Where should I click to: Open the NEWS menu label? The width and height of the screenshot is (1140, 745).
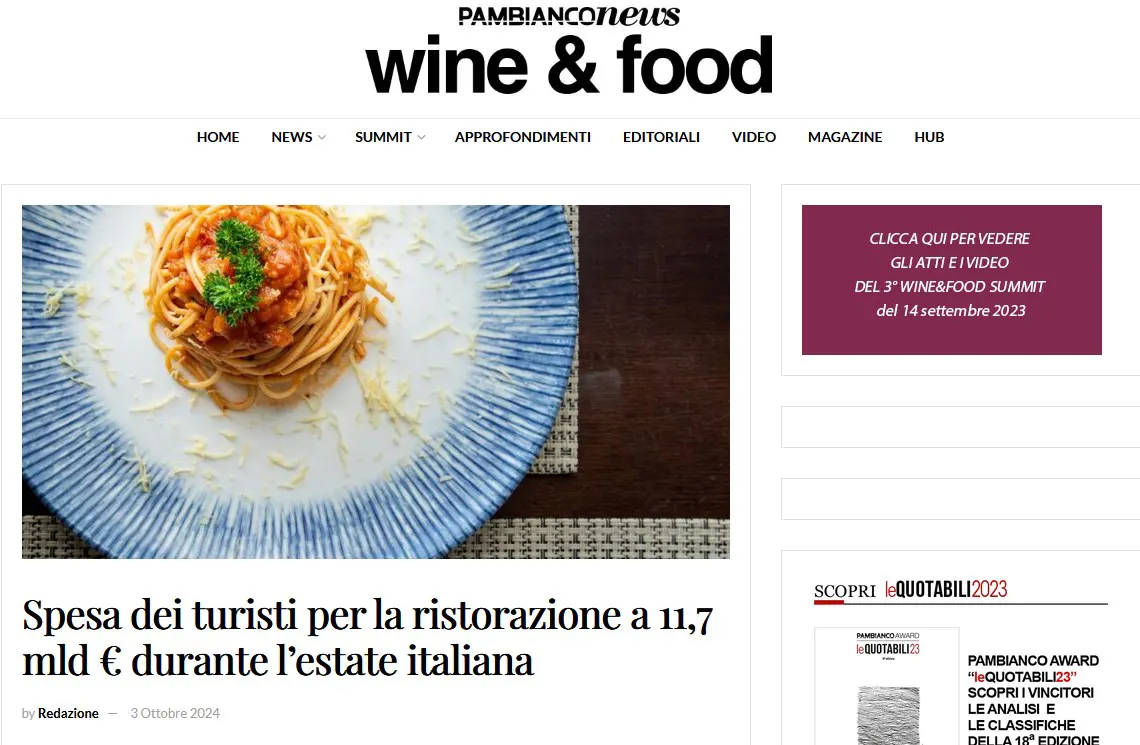292,137
